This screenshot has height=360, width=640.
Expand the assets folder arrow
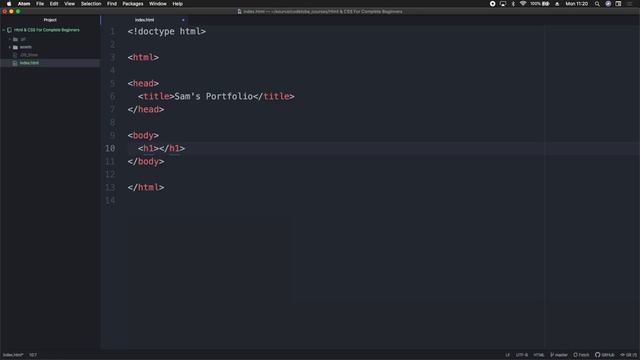tap(10, 47)
